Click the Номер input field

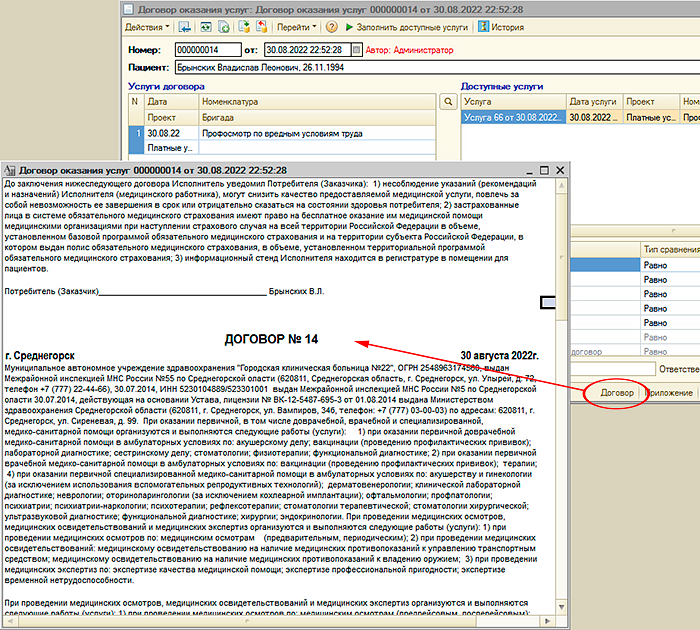pos(207,49)
